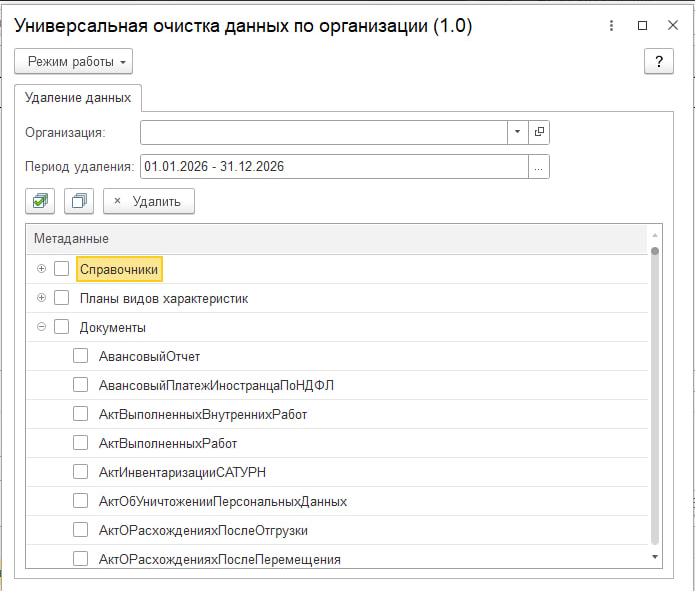Open the window's more options menu
695x591 pixels.
click(611, 27)
